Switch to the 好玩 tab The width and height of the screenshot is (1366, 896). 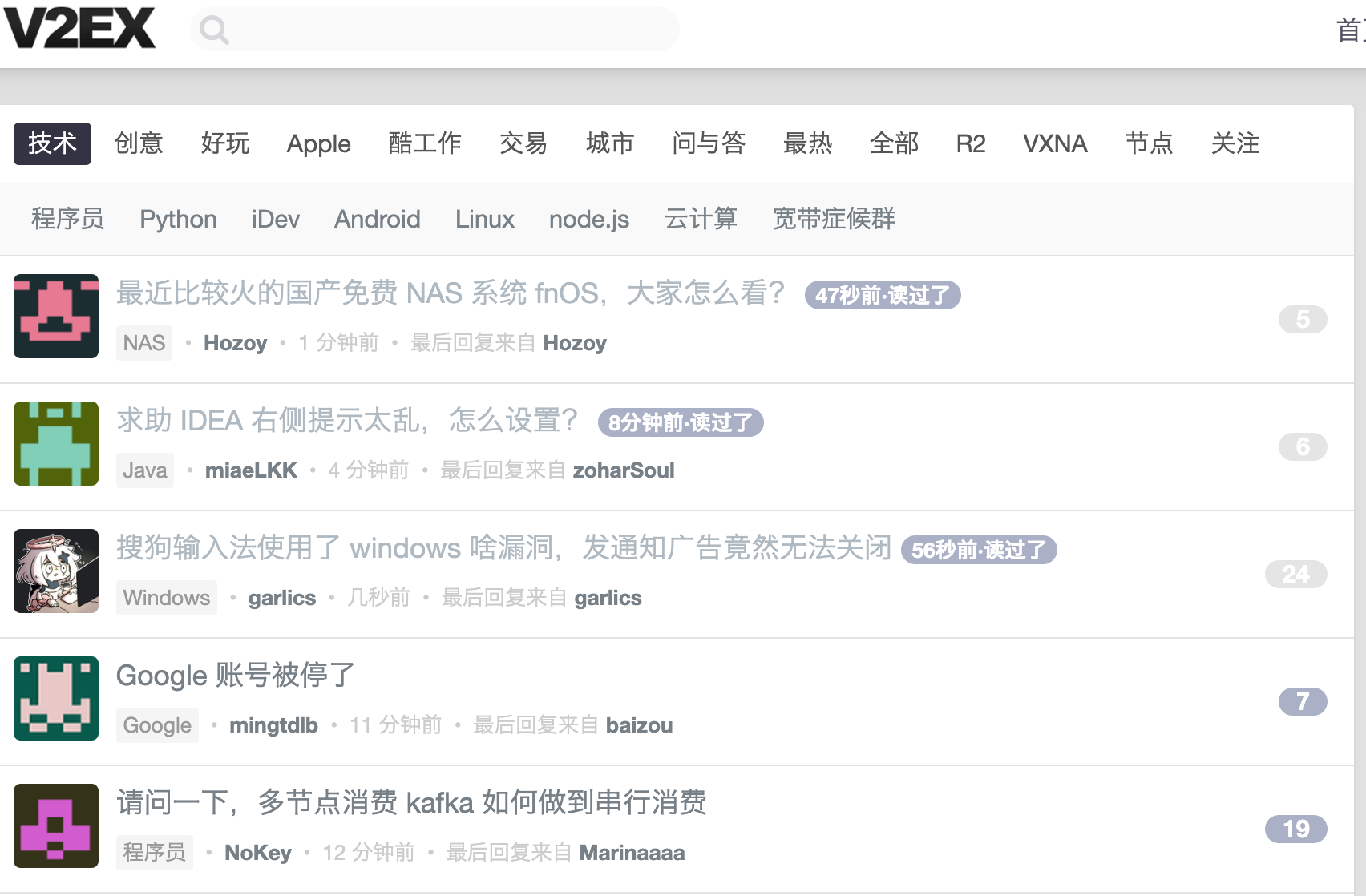tap(225, 143)
